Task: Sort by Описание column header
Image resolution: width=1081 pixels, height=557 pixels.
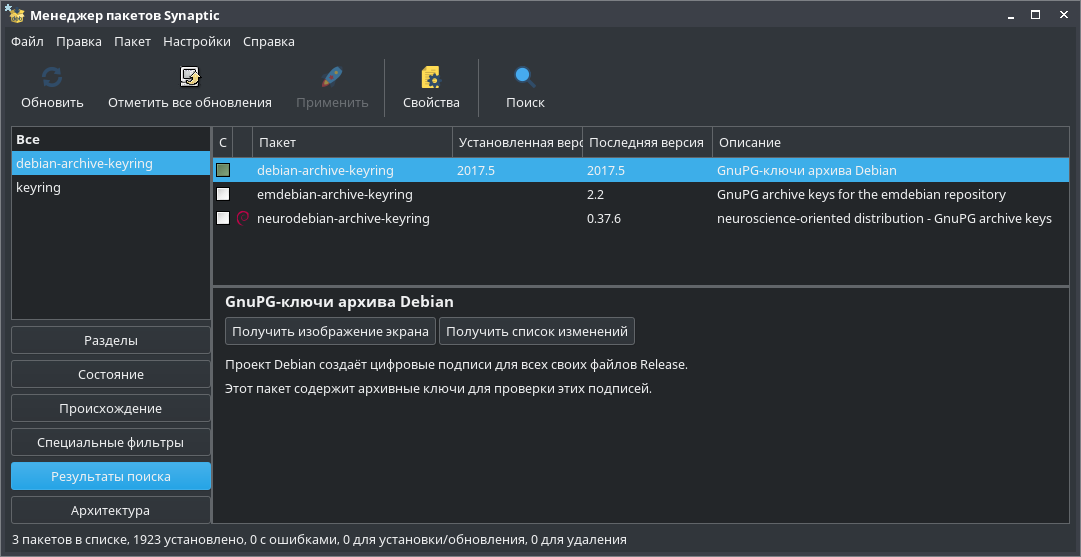Action: (891, 143)
